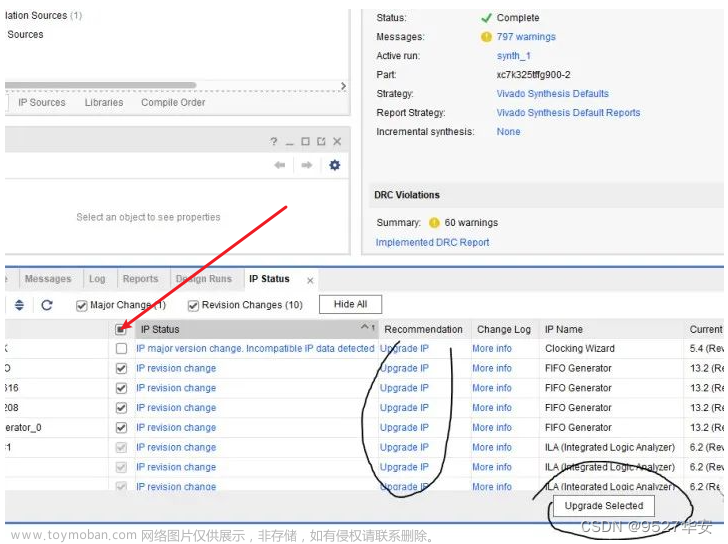Click the Hide All button

[x=351, y=304]
